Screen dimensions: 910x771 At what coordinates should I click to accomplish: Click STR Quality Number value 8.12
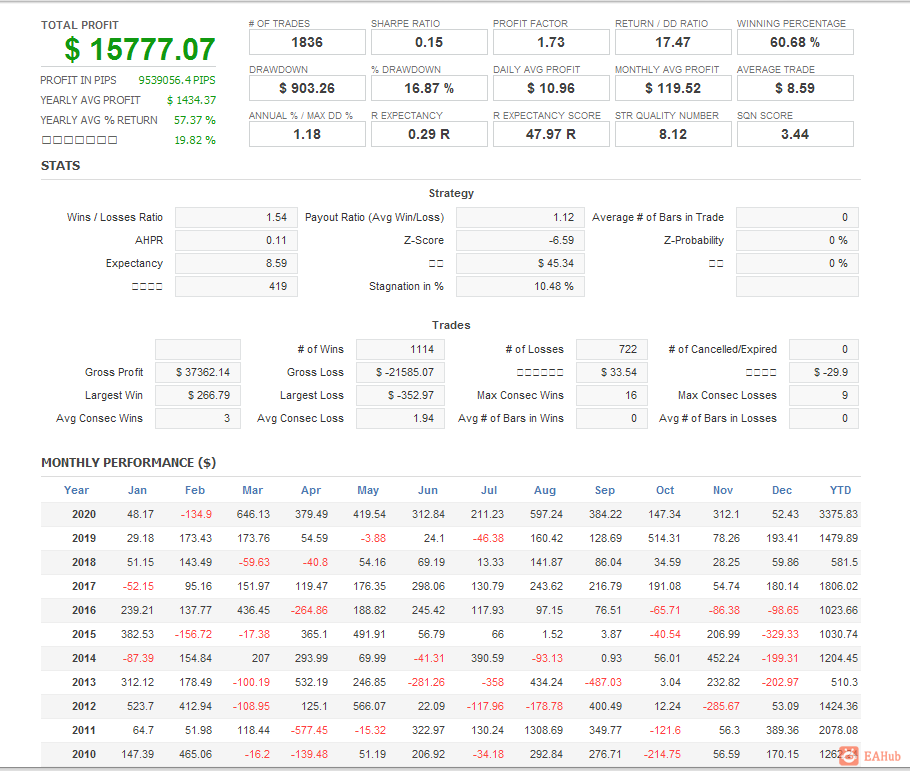tap(673, 134)
